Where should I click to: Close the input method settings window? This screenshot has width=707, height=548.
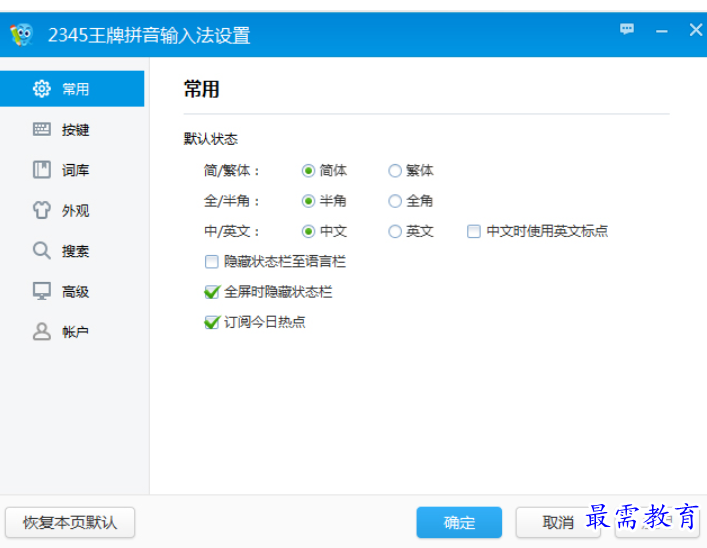pos(696,30)
